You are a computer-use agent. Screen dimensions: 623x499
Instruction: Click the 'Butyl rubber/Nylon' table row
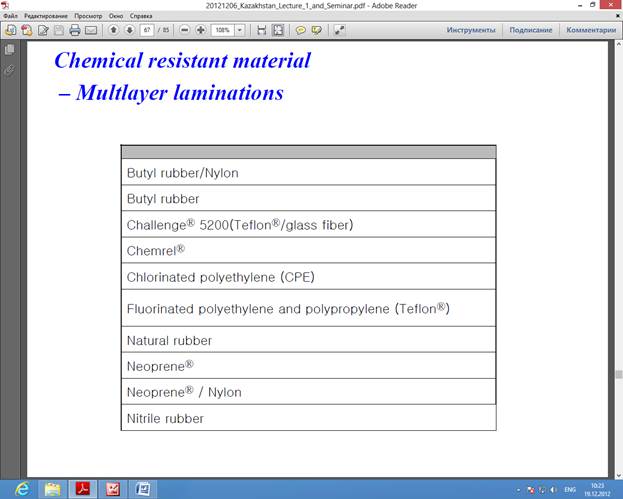click(x=309, y=173)
